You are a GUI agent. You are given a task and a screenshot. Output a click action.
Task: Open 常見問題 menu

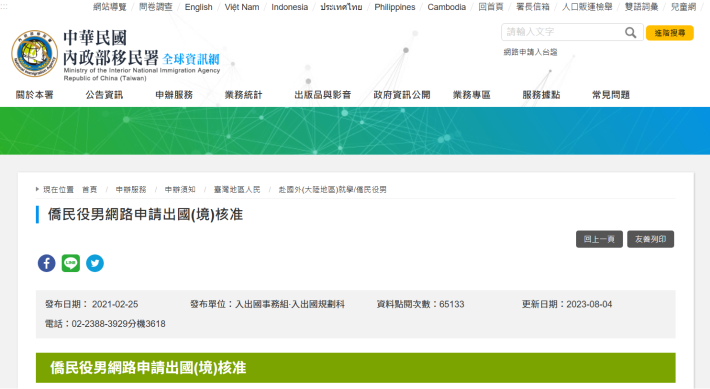coord(611,95)
